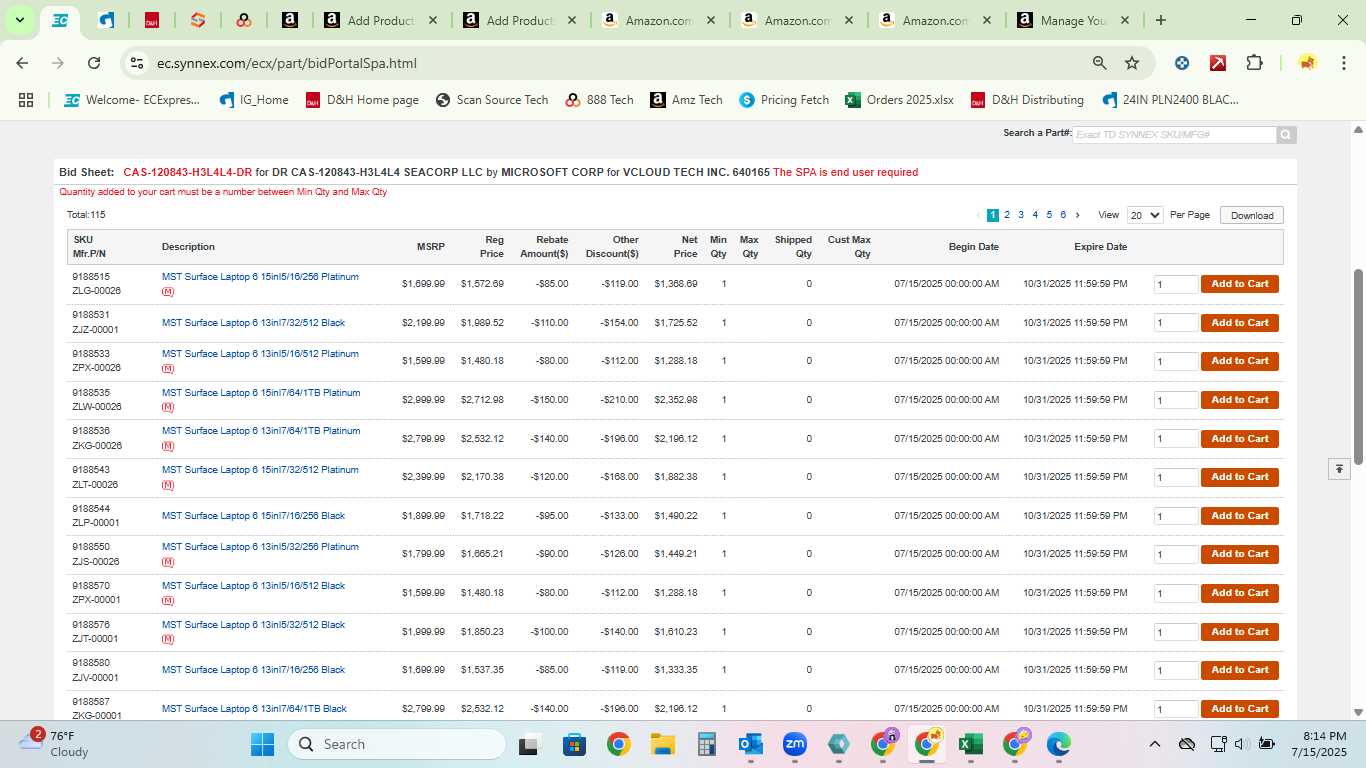Switch to the first Add Product tab
The image size is (1366, 768).
(381, 20)
